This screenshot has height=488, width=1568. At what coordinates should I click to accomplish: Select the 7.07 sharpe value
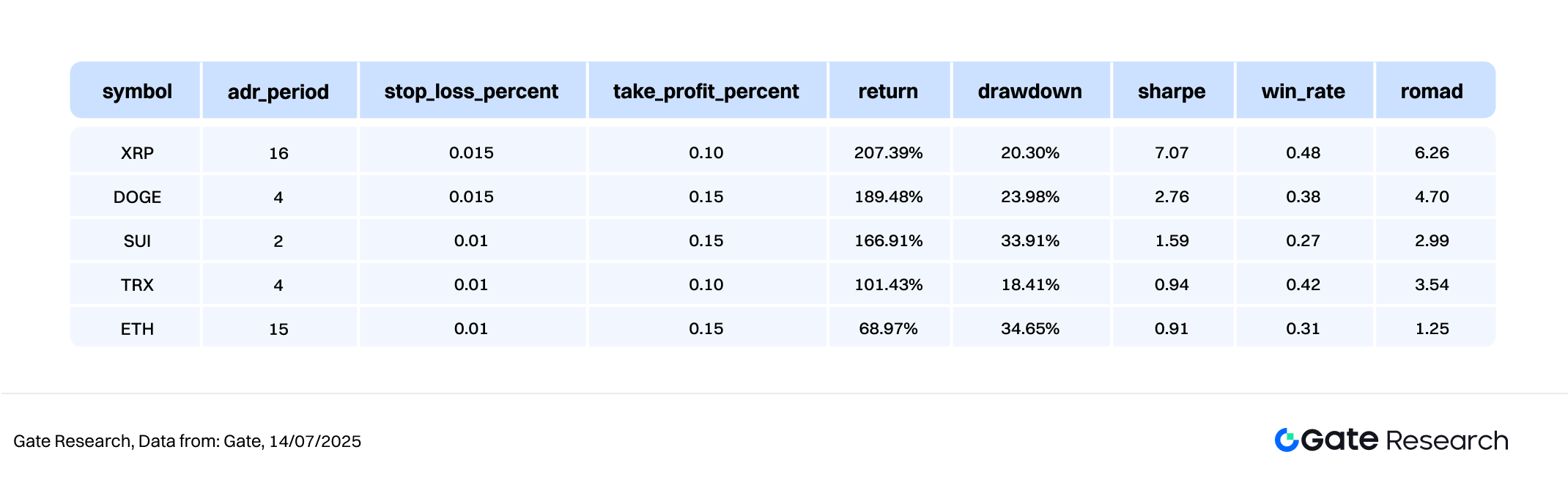tap(1172, 153)
